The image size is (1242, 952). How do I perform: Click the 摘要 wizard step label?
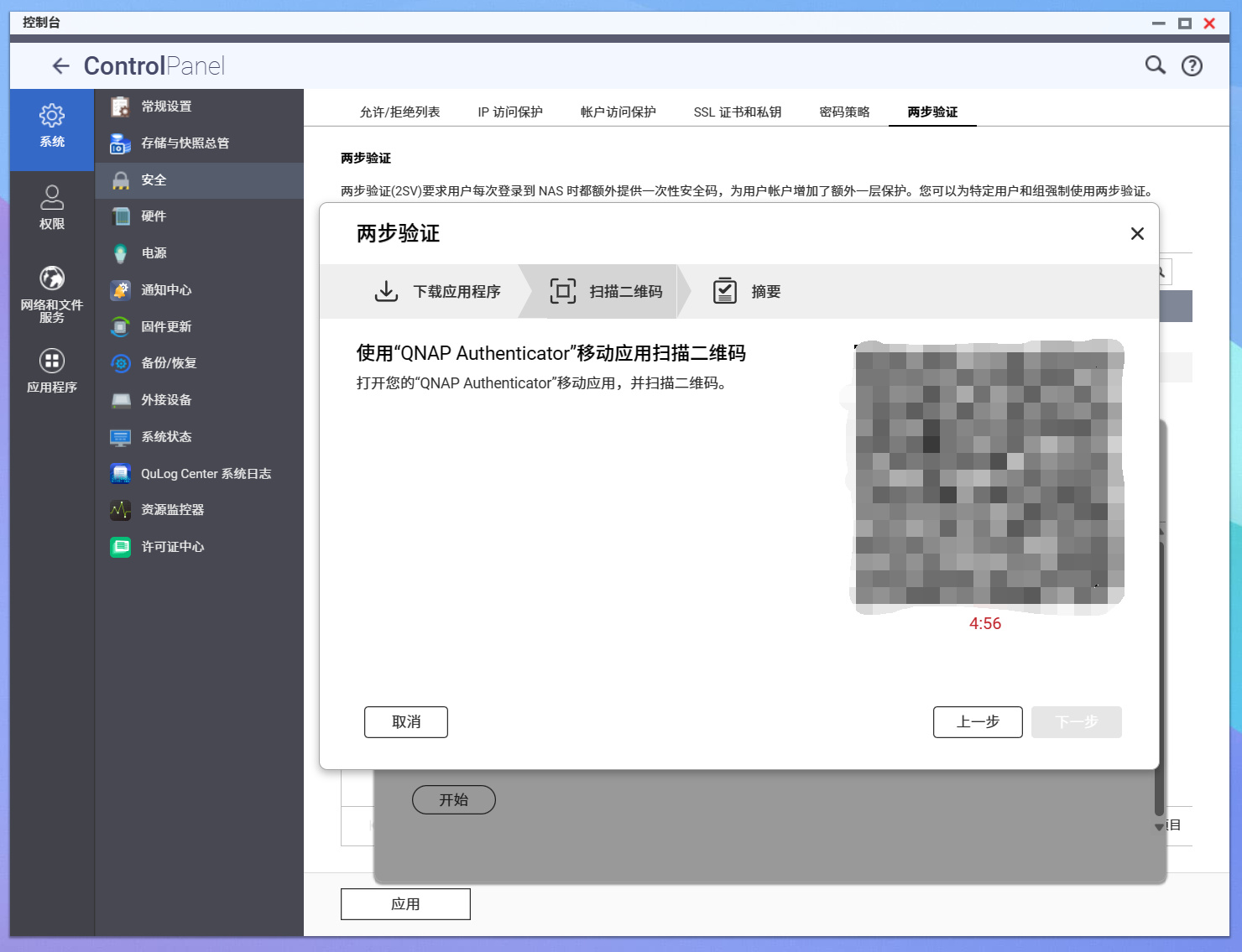pyautogui.click(x=766, y=292)
